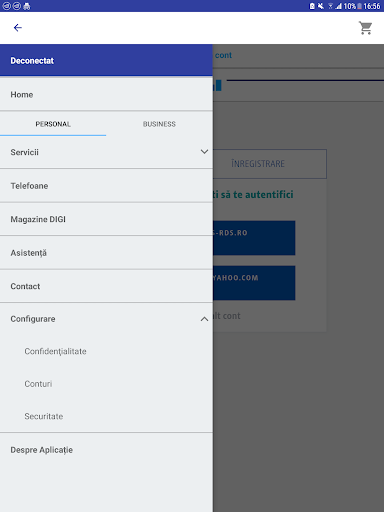Switch to the BUSINESS tab

point(159,124)
